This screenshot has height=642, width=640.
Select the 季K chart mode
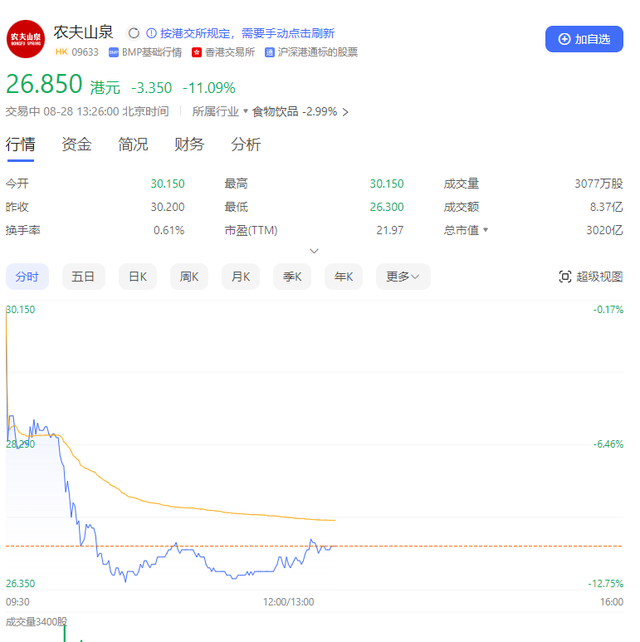tap(292, 277)
